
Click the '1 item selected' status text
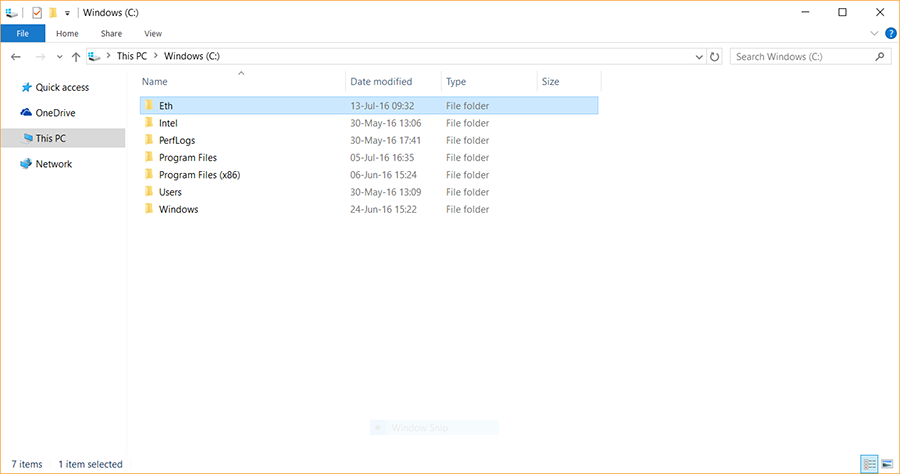click(90, 464)
